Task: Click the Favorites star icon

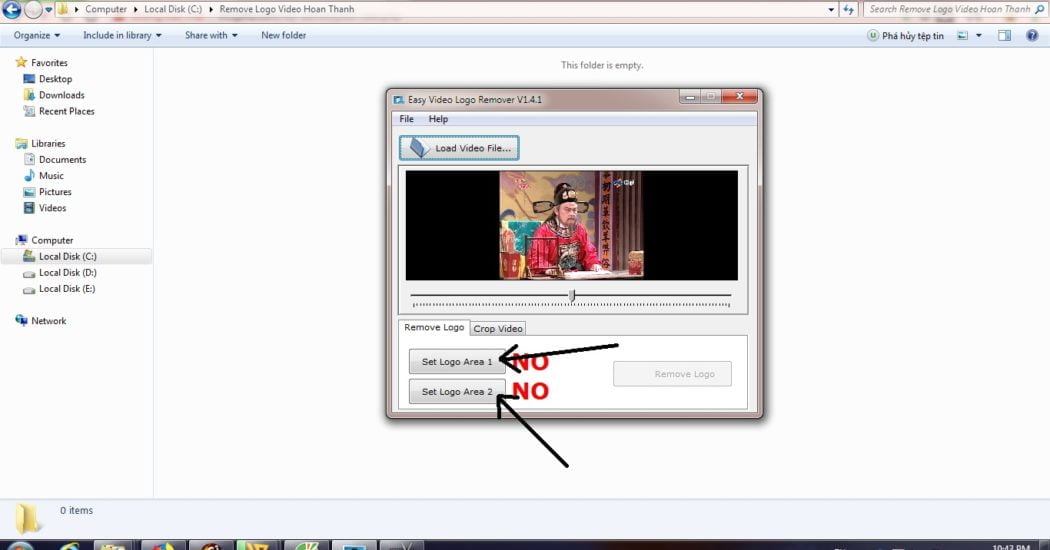Action: pyautogui.click(x=21, y=62)
